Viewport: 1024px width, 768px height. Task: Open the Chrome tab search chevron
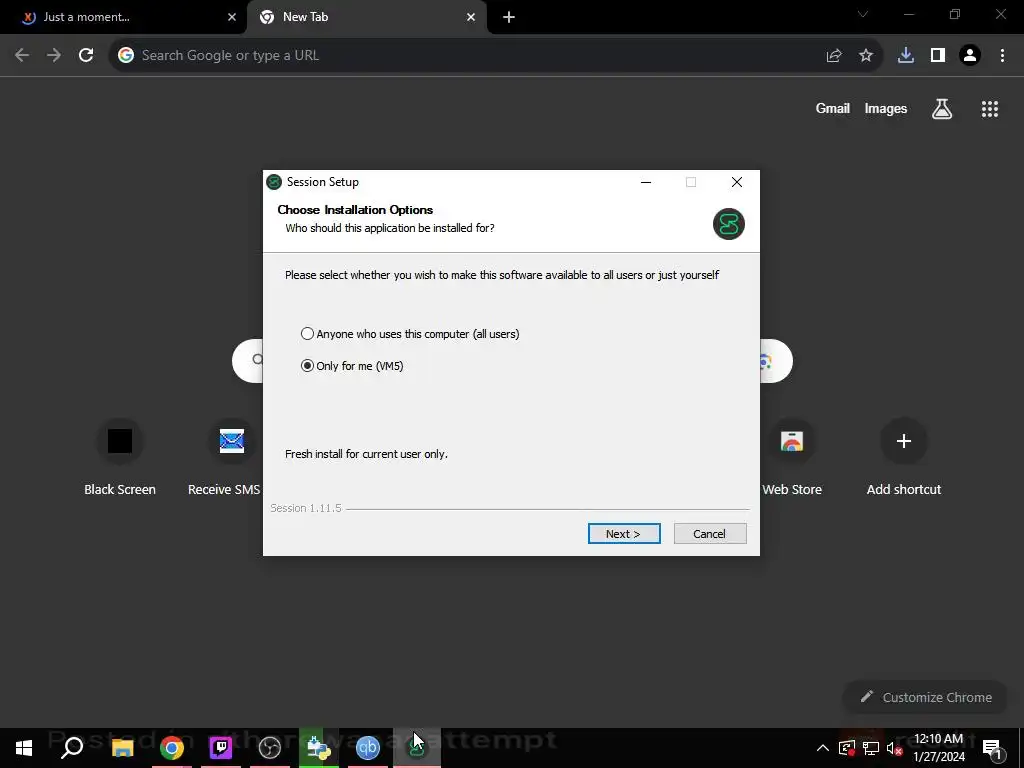(x=863, y=14)
